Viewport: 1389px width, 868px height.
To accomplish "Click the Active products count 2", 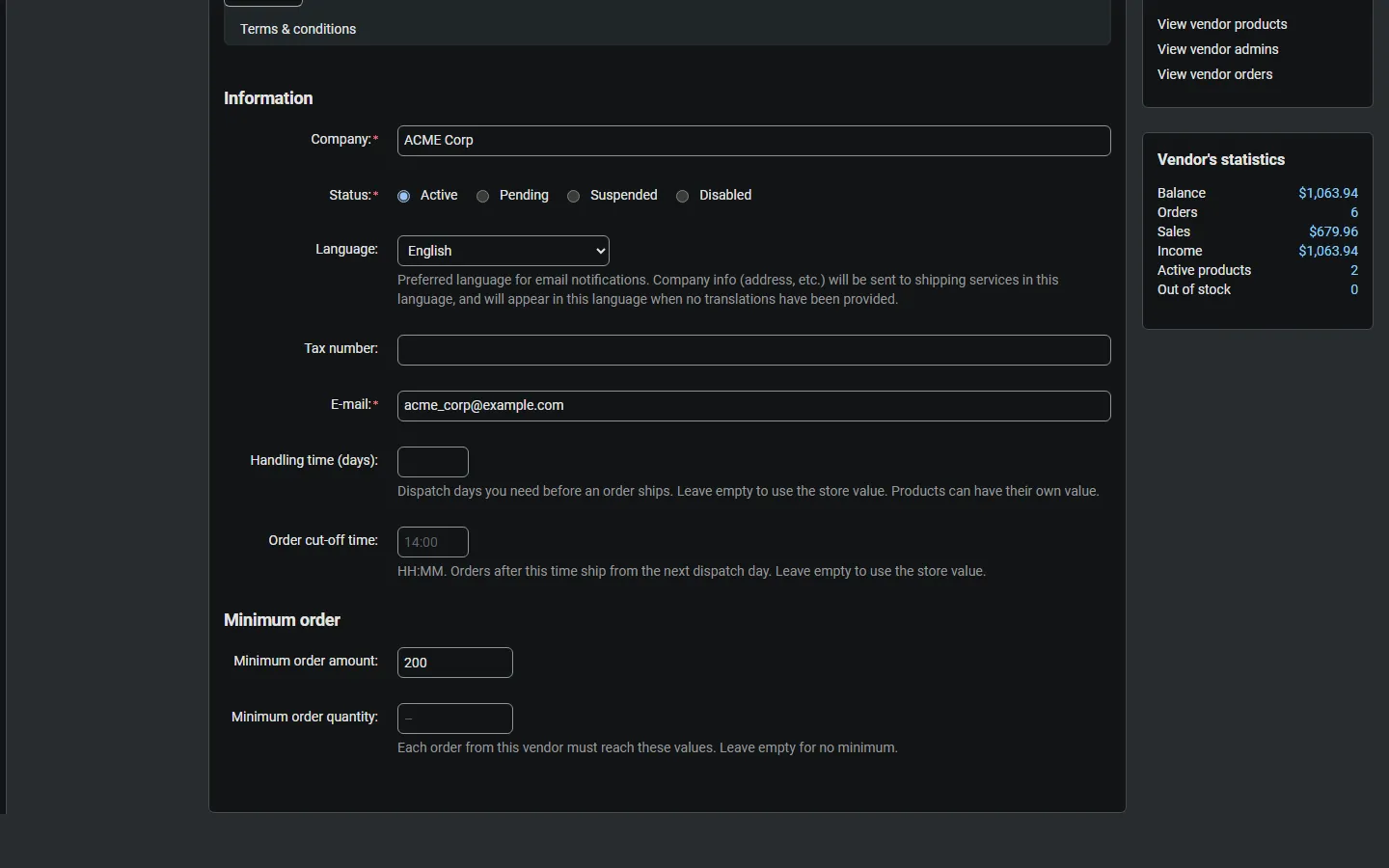I will click(x=1354, y=270).
